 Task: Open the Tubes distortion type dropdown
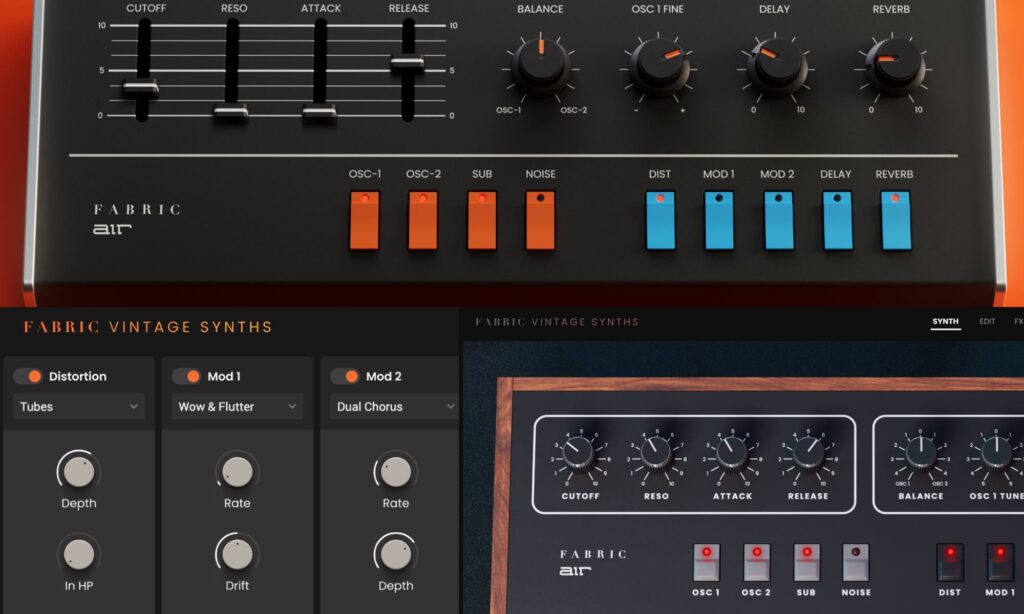pyautogui.click(x=78, y=407)
